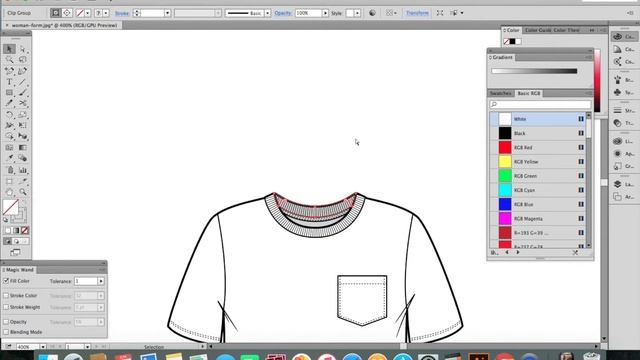Click the Gradient slider bar
Viewport: 640px width, 360px height.
tap(534, 71)
